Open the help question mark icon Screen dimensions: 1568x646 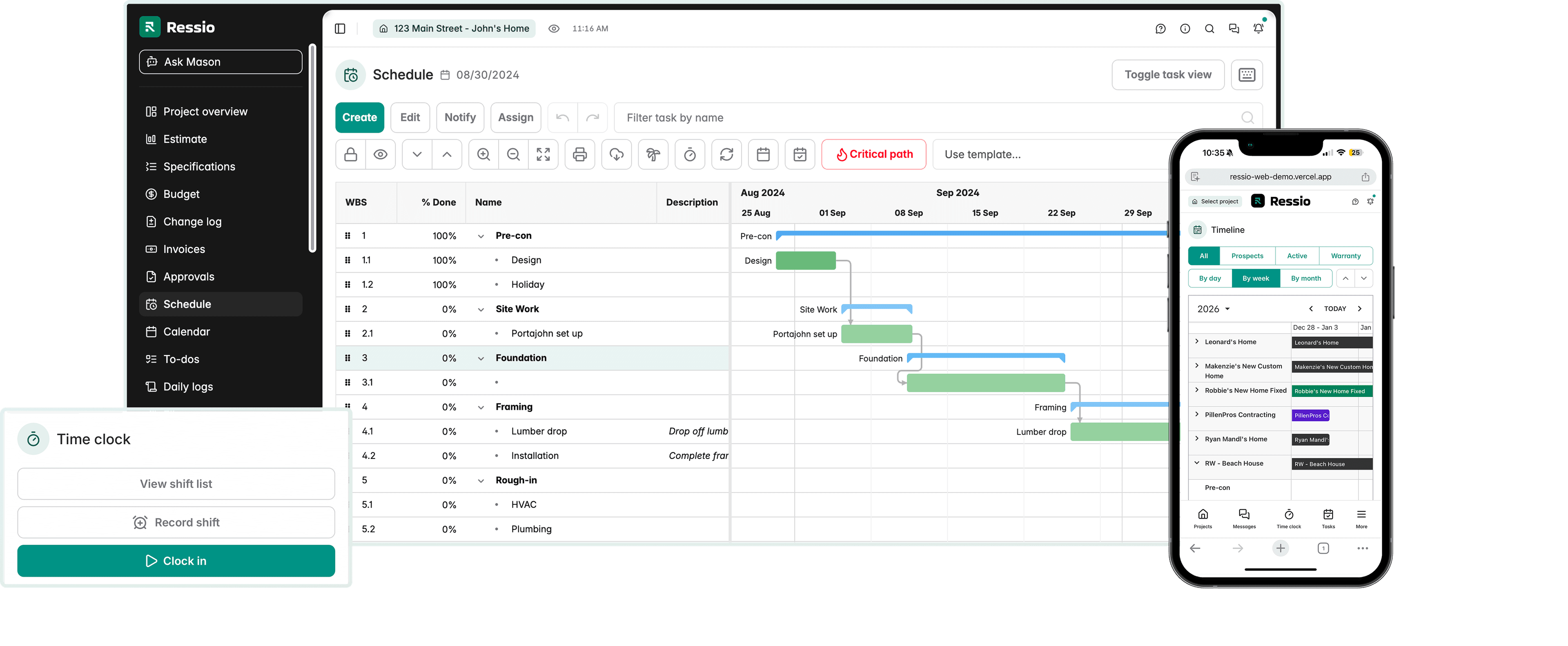coord(1160,29)
